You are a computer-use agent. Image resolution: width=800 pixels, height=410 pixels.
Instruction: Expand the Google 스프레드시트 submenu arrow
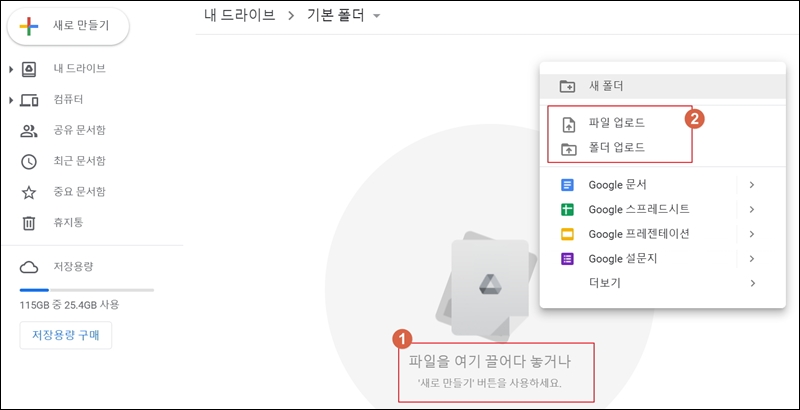pyautogui.click(x=752, y=210)
